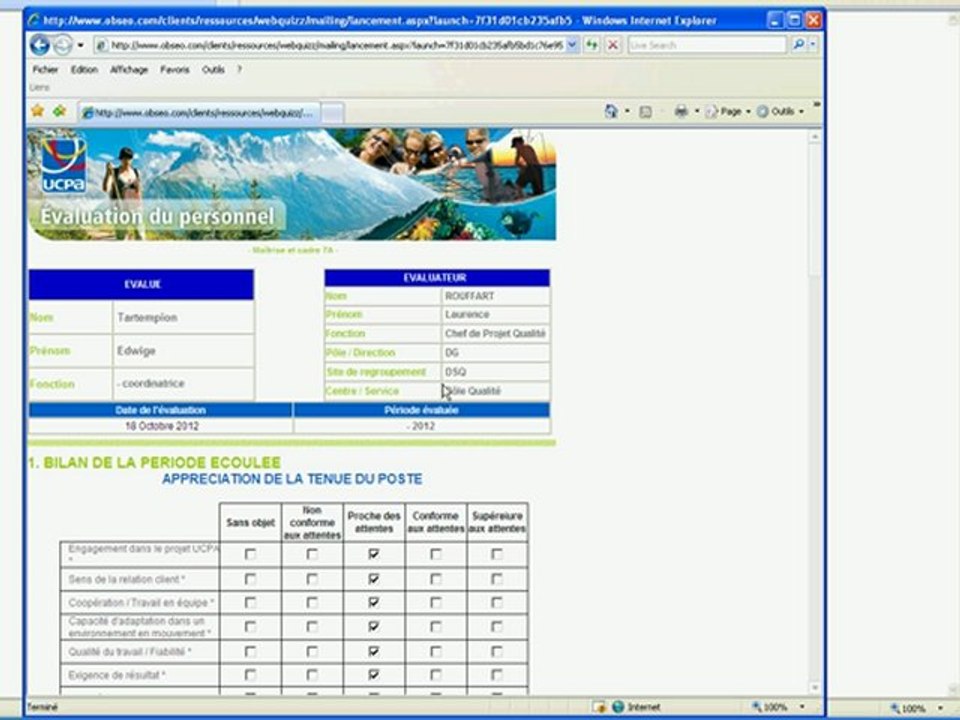Check Non conforme for Exigence de résultat

[312, 675]
